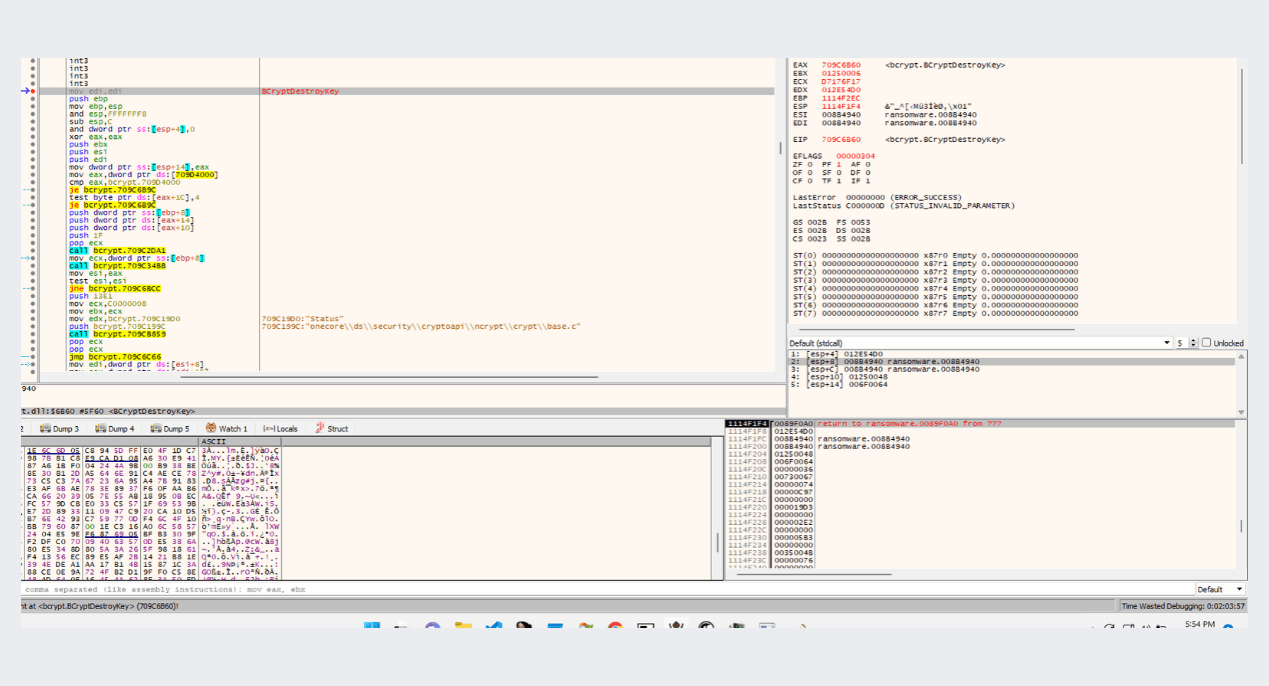Open the Default (stdcall) calling convention dropdown

click(980, 343)
